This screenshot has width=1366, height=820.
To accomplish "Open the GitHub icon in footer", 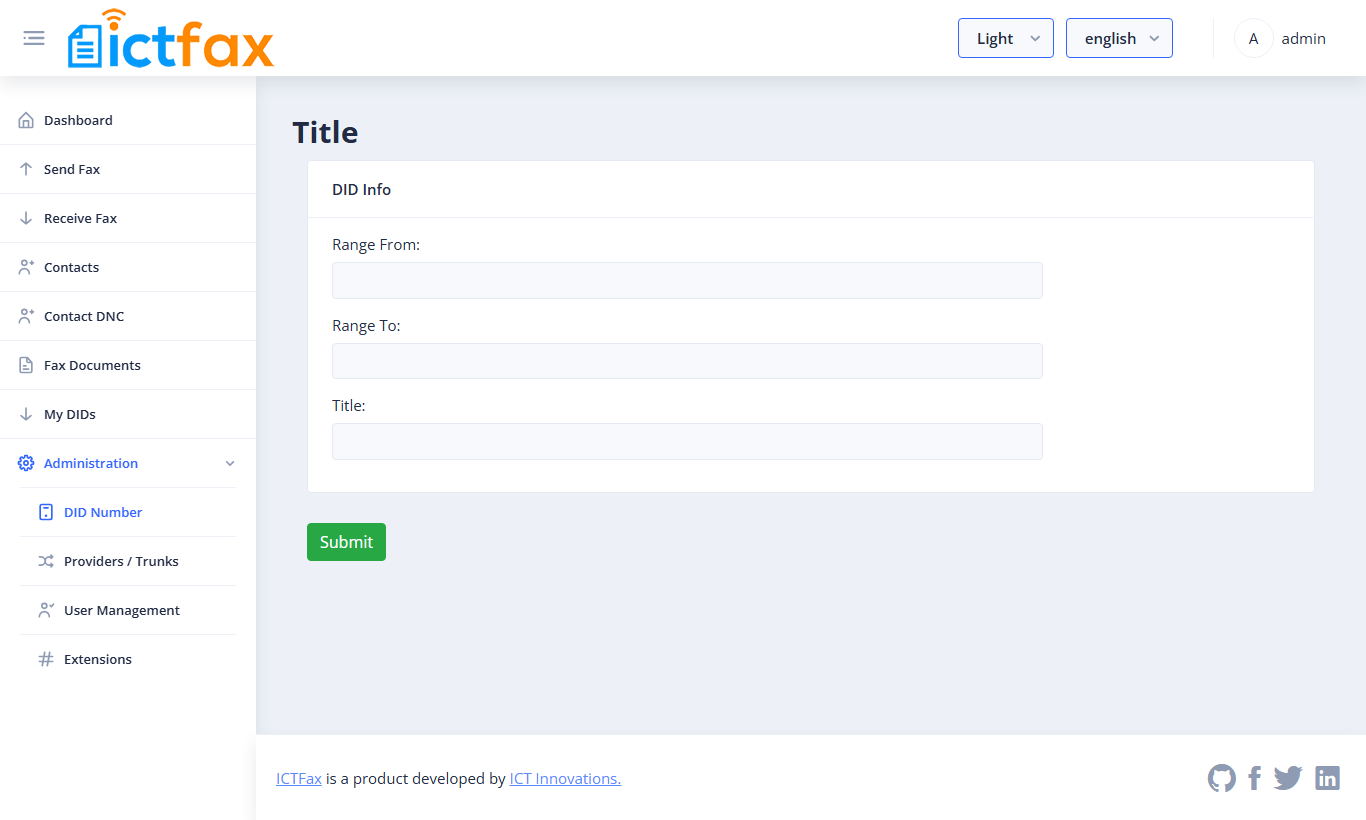I will tap(1222, 778).
